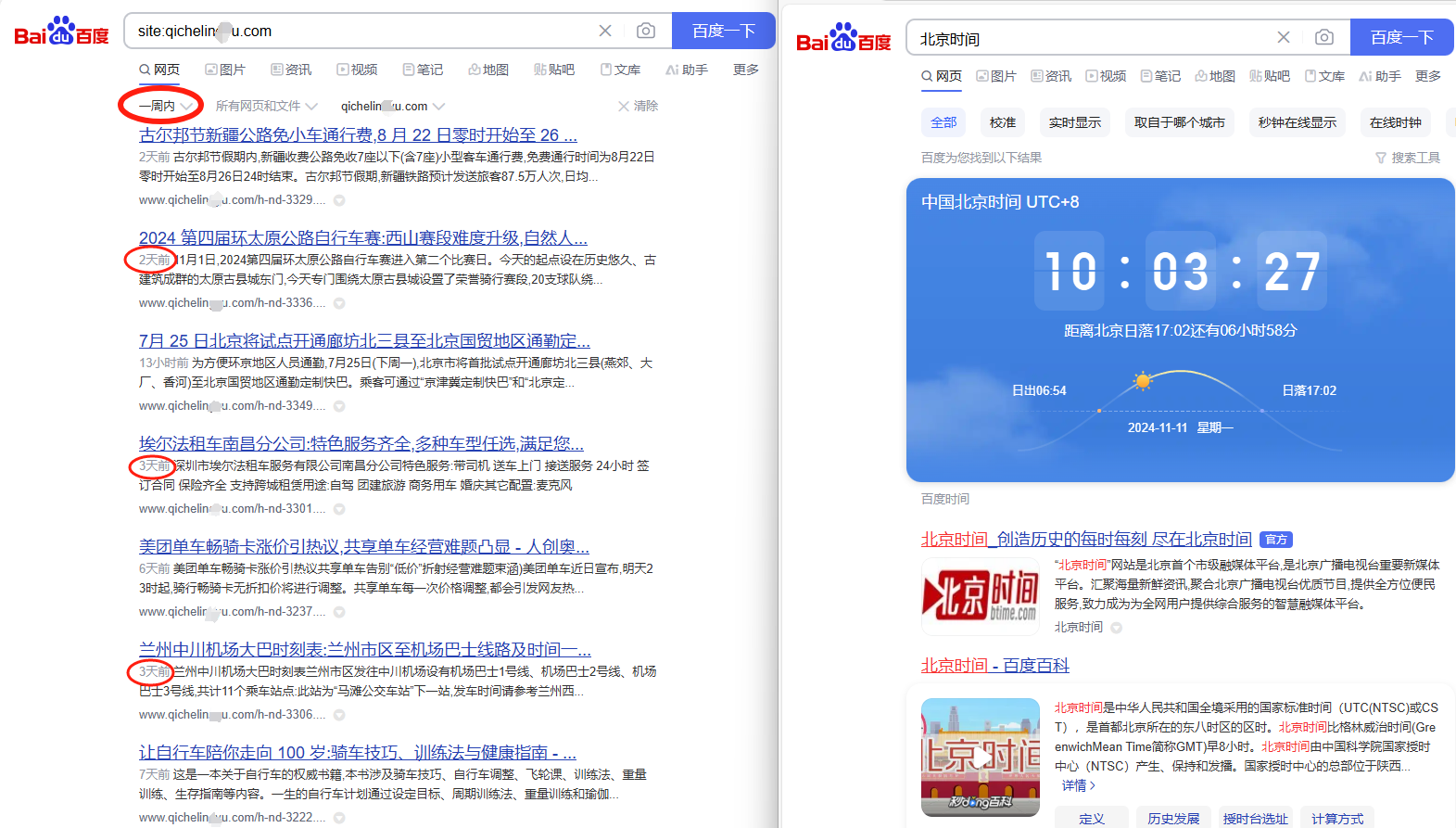Select the 秒钟在线显示 filter chip

[1298, 122]
